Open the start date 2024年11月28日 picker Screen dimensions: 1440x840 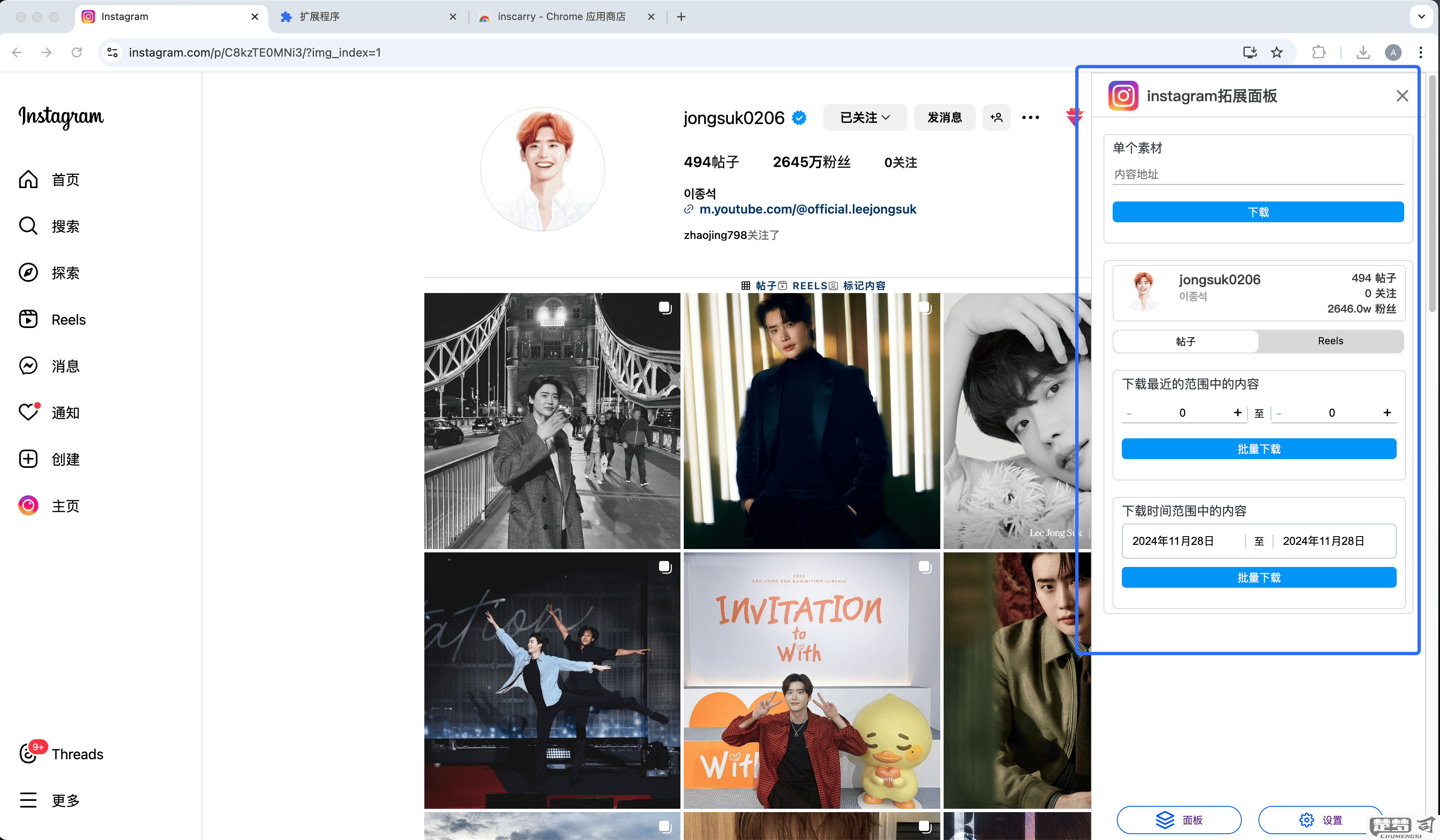(1173, 541)
